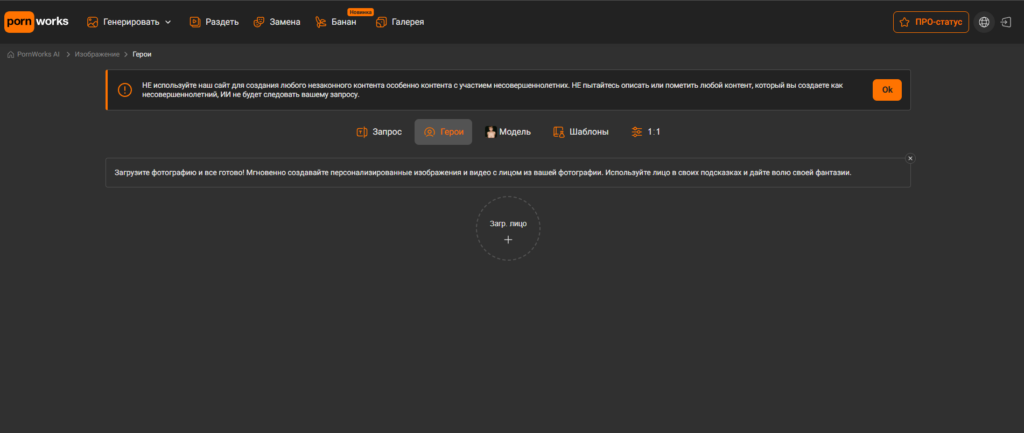Click the login icon at top right

[x=1006, y=22]
